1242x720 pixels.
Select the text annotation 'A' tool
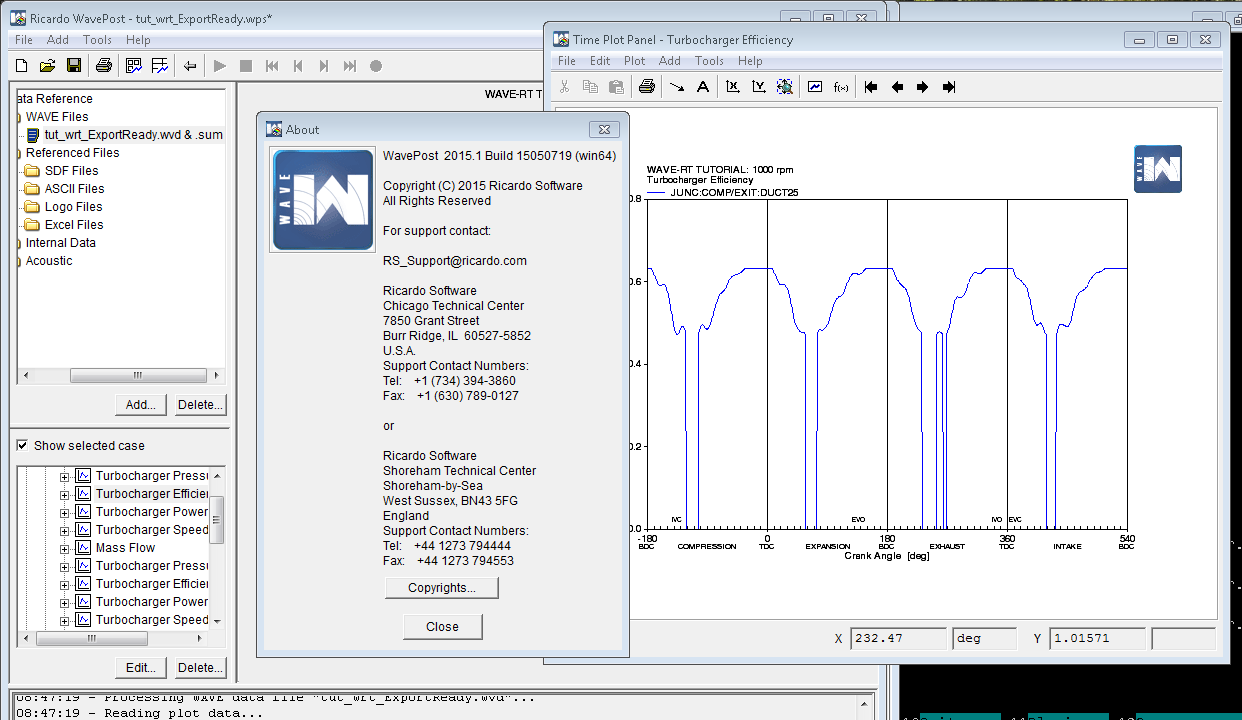(x=703, y=87)
